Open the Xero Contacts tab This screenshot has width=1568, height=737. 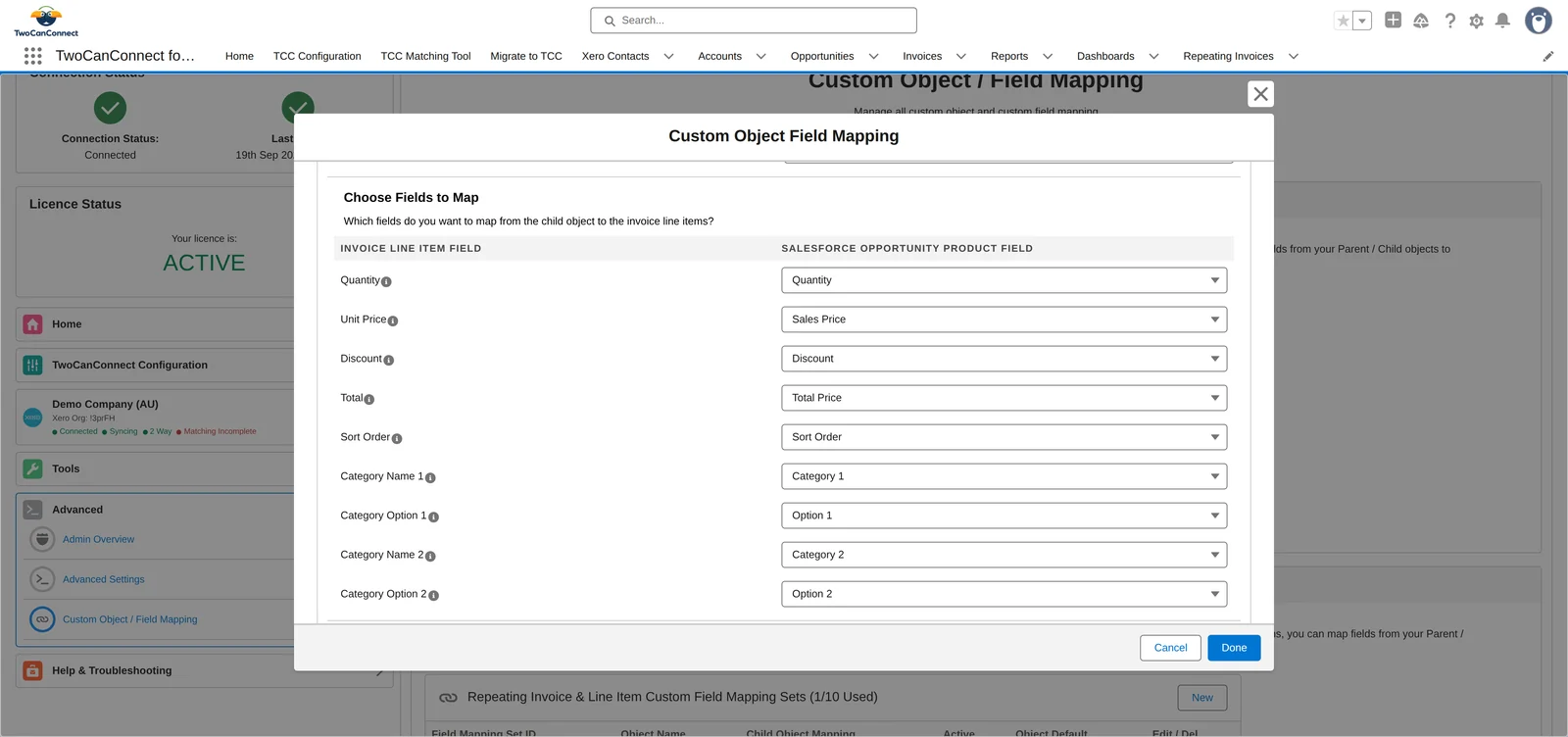coord(615,57)
